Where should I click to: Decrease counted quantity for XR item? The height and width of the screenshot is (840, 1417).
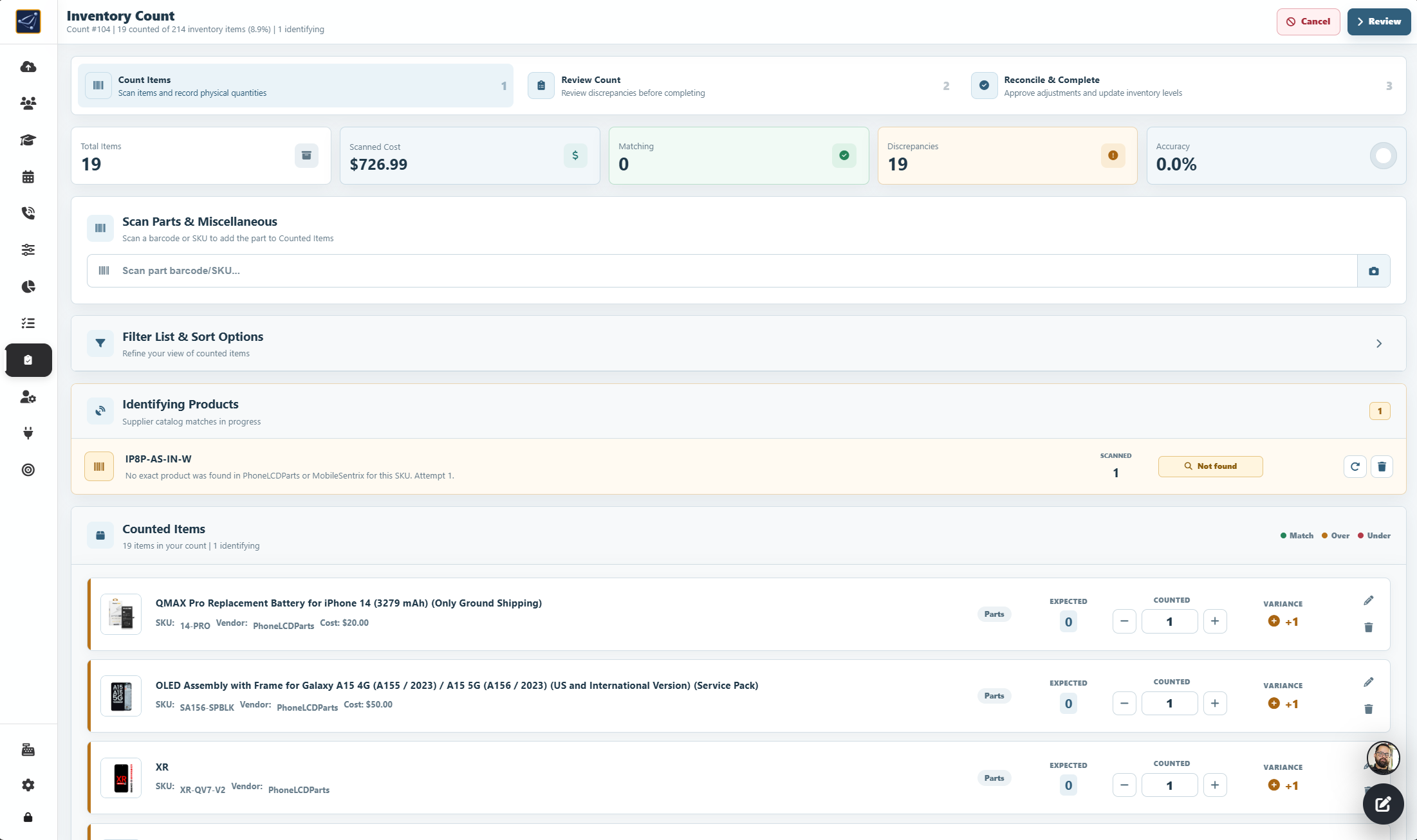pyautogui.click(x=1124, y=785)
